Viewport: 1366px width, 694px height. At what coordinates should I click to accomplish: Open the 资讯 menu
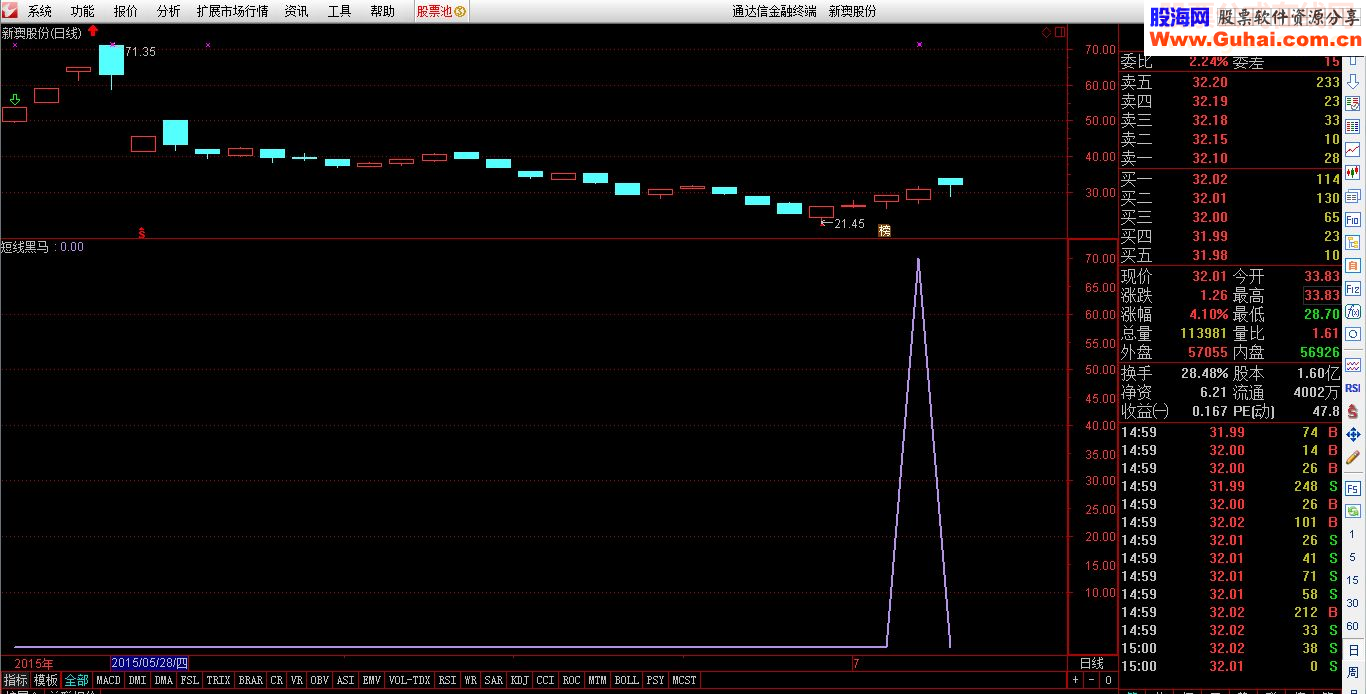[x=296, y=11]
